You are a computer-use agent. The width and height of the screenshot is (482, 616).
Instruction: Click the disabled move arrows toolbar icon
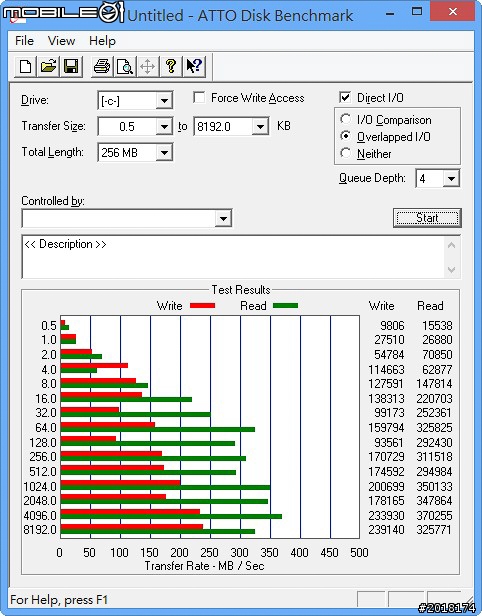(148, 66)
